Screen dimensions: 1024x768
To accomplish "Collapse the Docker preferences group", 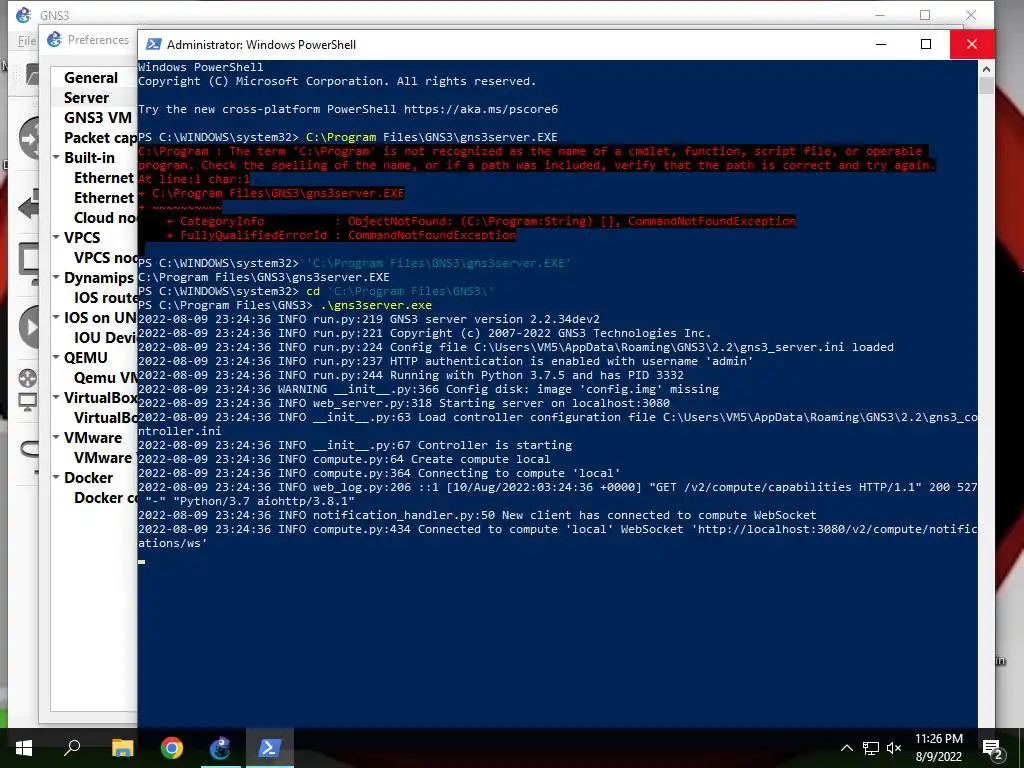I will (x=56, y=477).
